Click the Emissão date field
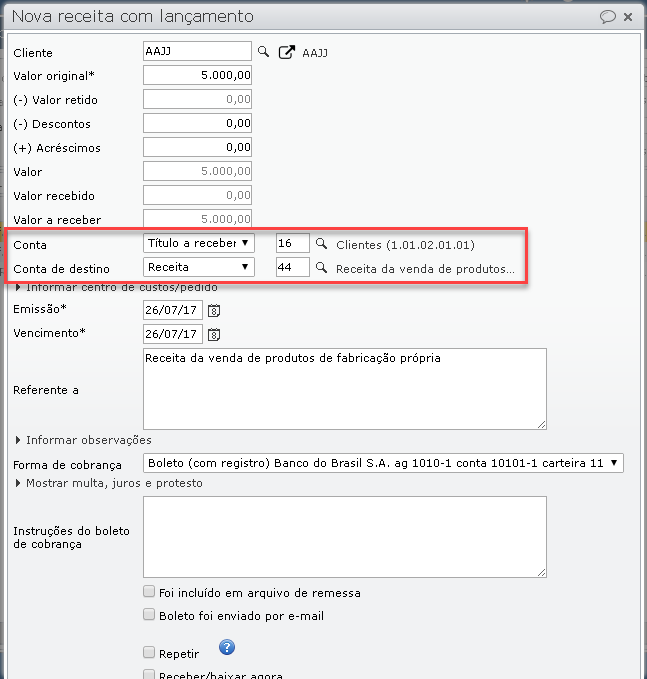Screen dimensions: 647x679 [173, 310]
